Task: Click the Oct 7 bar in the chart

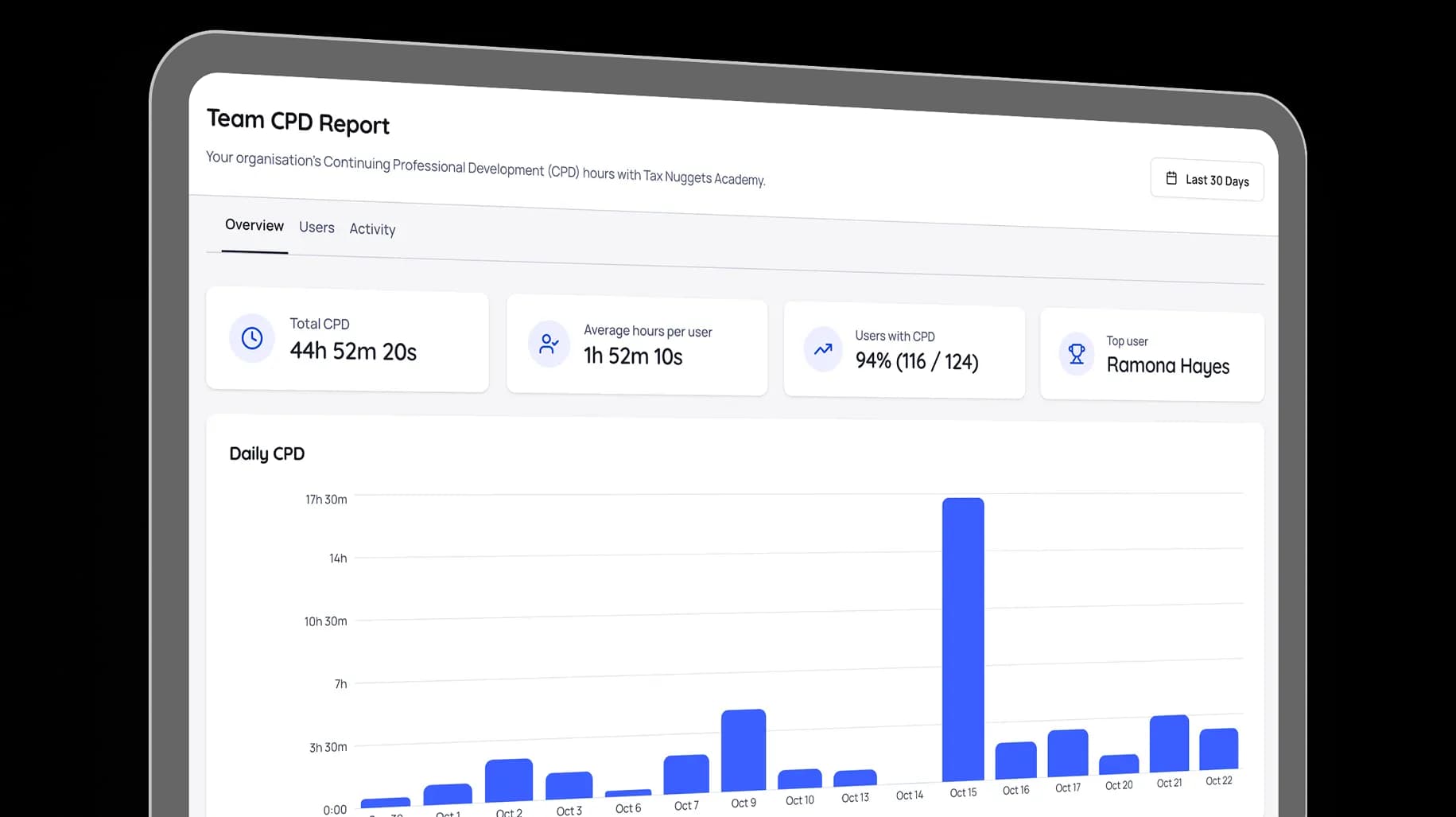Action: (x=686, y=774)
